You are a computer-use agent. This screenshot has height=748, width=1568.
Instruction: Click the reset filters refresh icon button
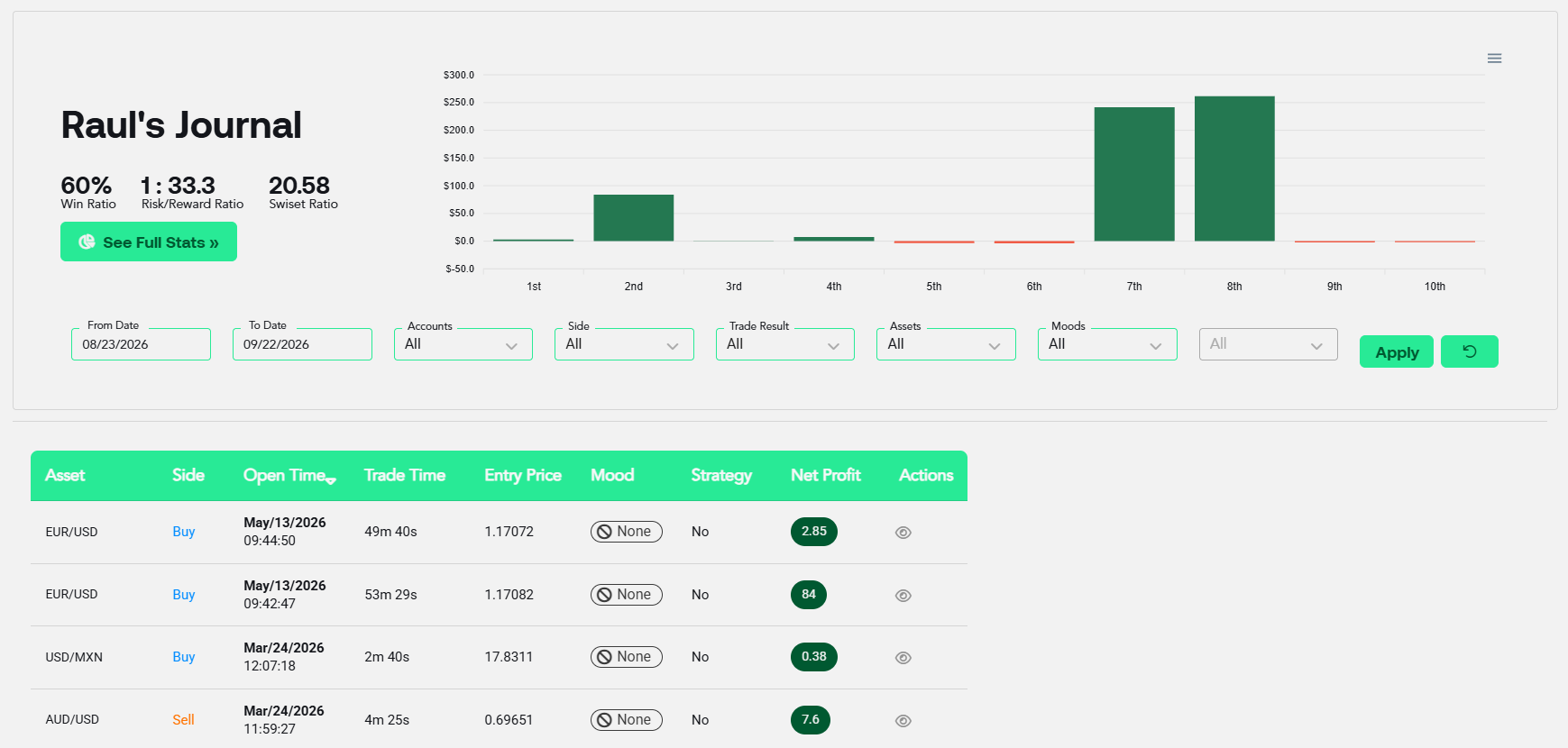click(x=1469, y=351)
